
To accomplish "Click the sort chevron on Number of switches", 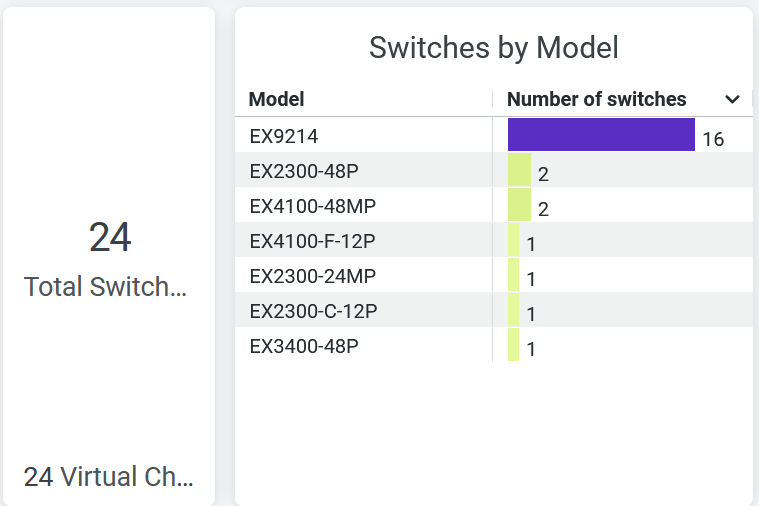I will 732,99.
